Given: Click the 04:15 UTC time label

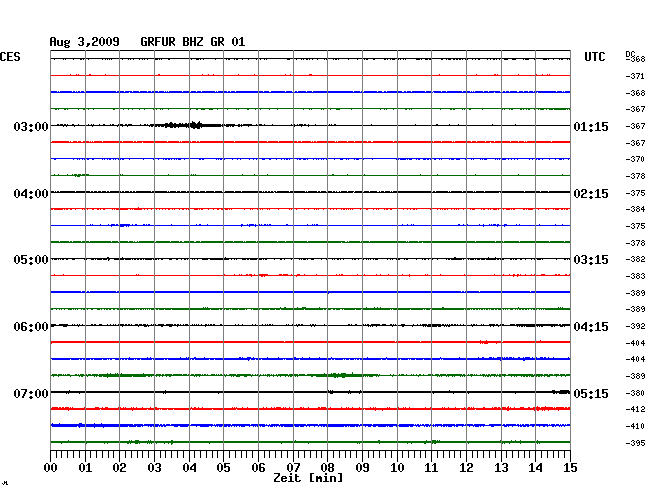Looking at the screenshot, I should coord(591,327).
